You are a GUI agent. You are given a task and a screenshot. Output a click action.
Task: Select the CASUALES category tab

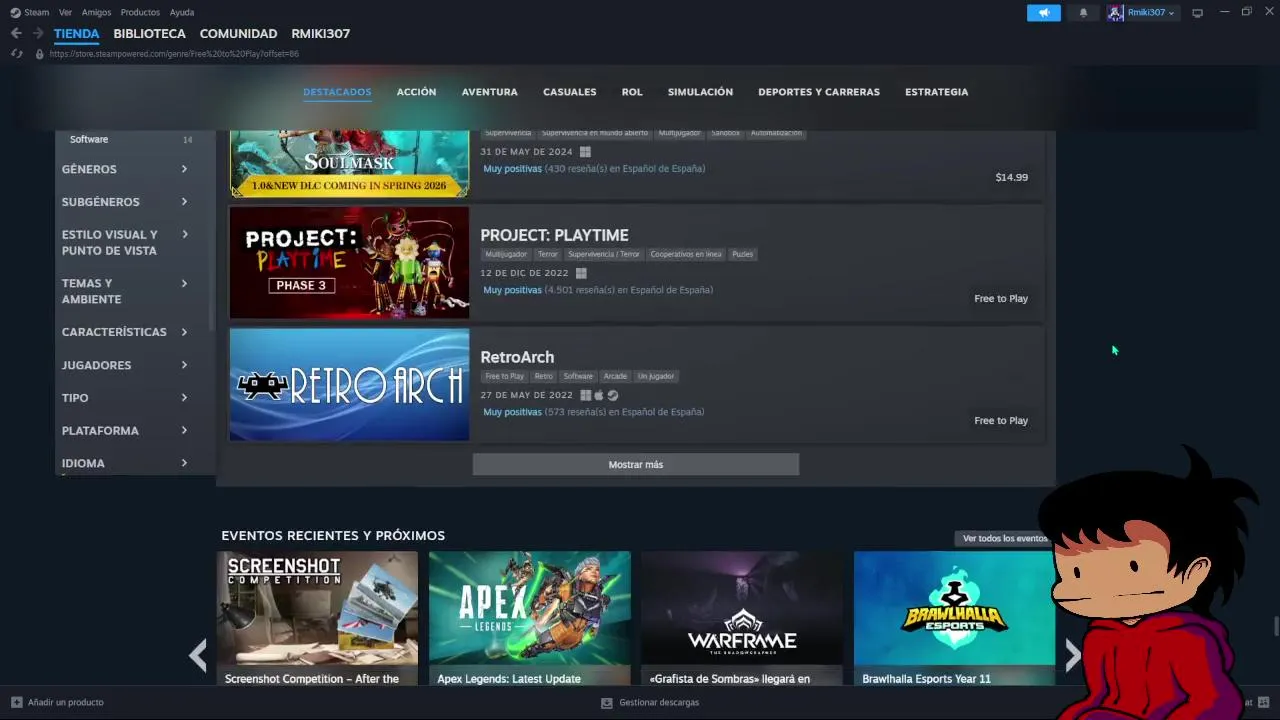(570, 92)
